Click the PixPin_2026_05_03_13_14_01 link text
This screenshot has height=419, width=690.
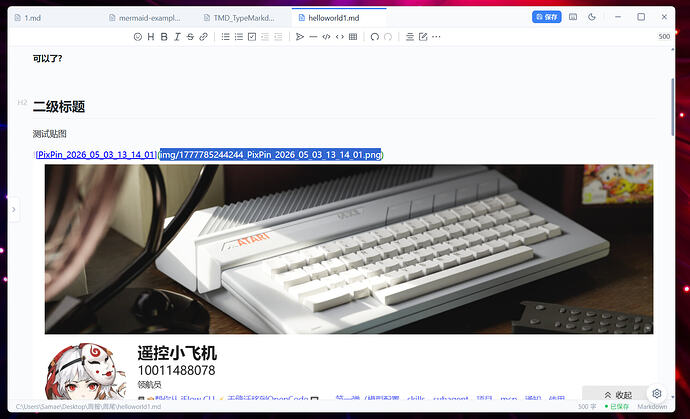tap(96, 155)
